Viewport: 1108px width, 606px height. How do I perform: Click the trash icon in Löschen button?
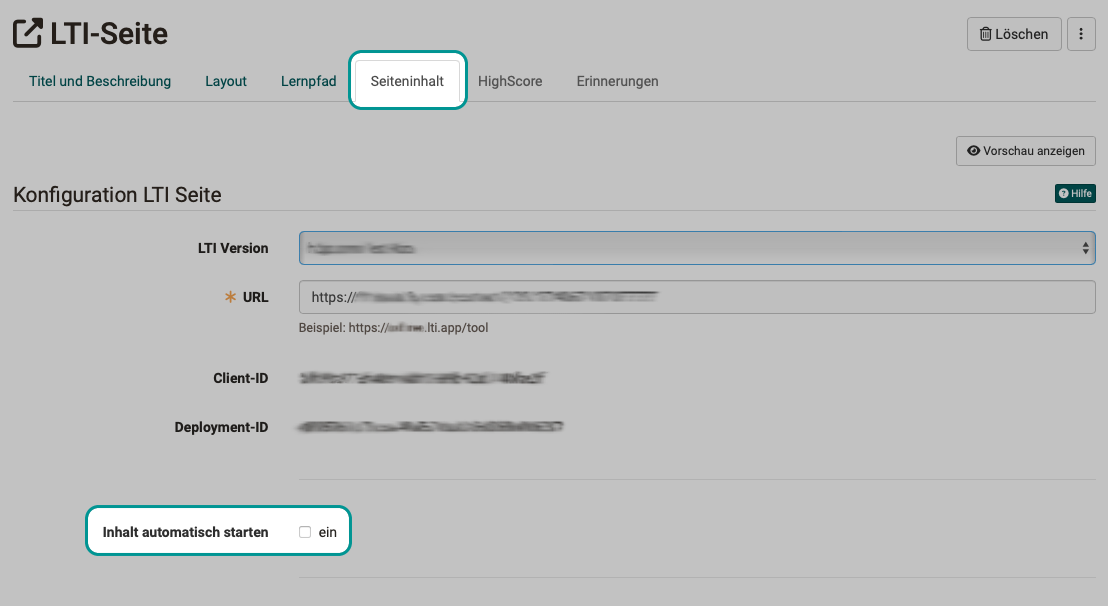(x=985, y=34)
